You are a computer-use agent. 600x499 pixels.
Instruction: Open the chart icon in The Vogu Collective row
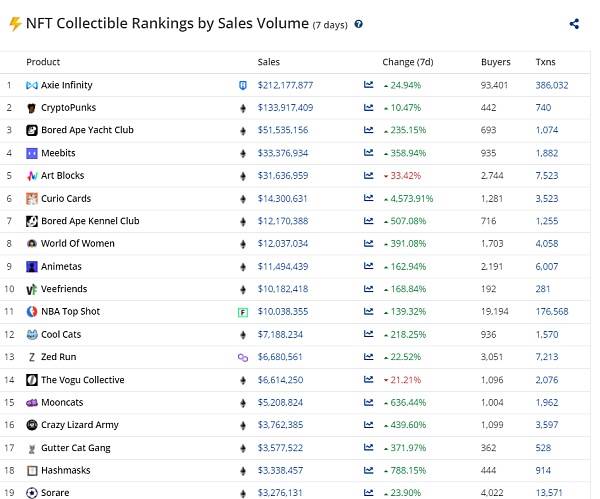(x=368, y=380)
